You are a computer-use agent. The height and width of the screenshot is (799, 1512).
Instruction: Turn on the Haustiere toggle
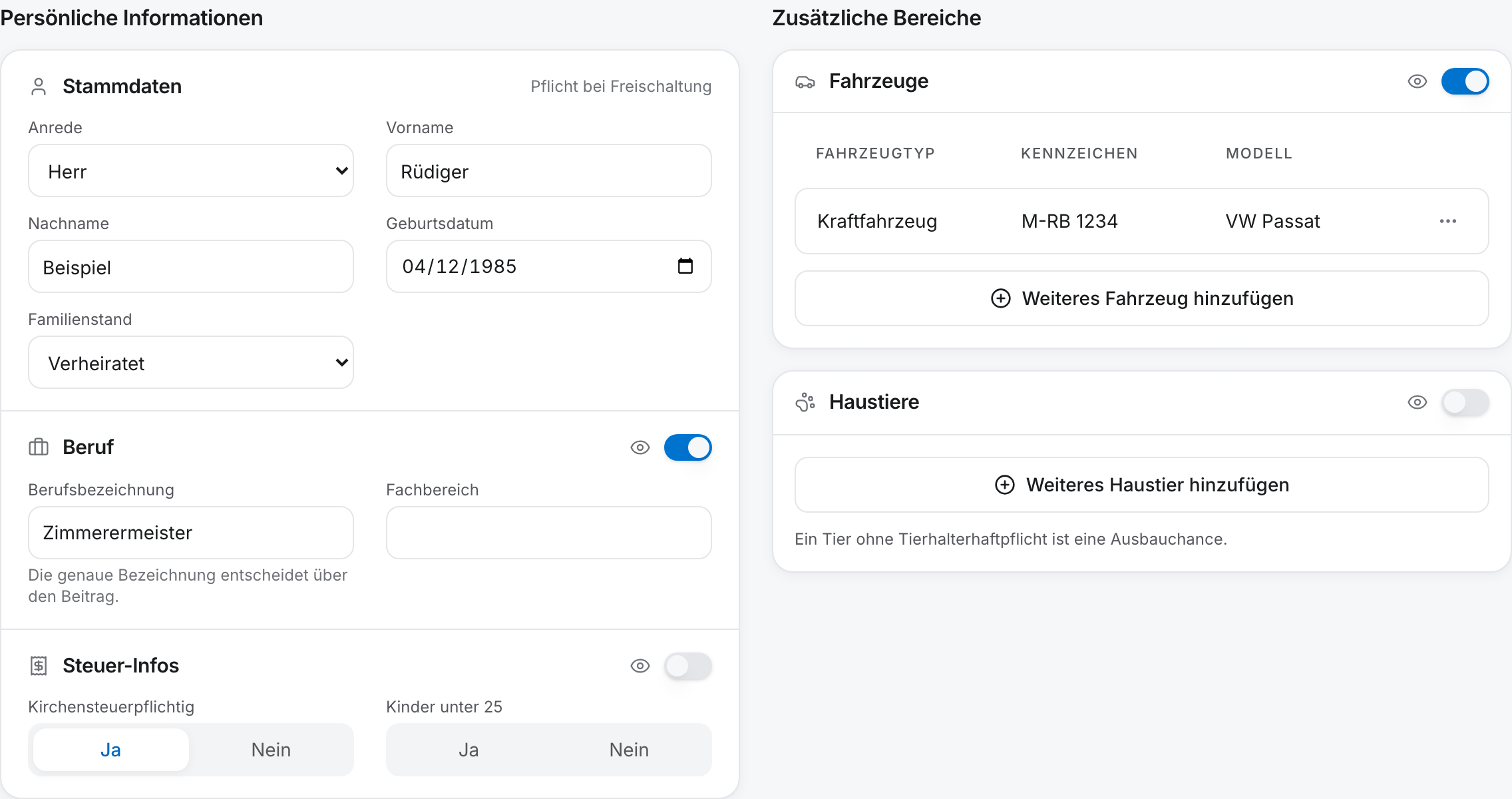(1465, 402)
